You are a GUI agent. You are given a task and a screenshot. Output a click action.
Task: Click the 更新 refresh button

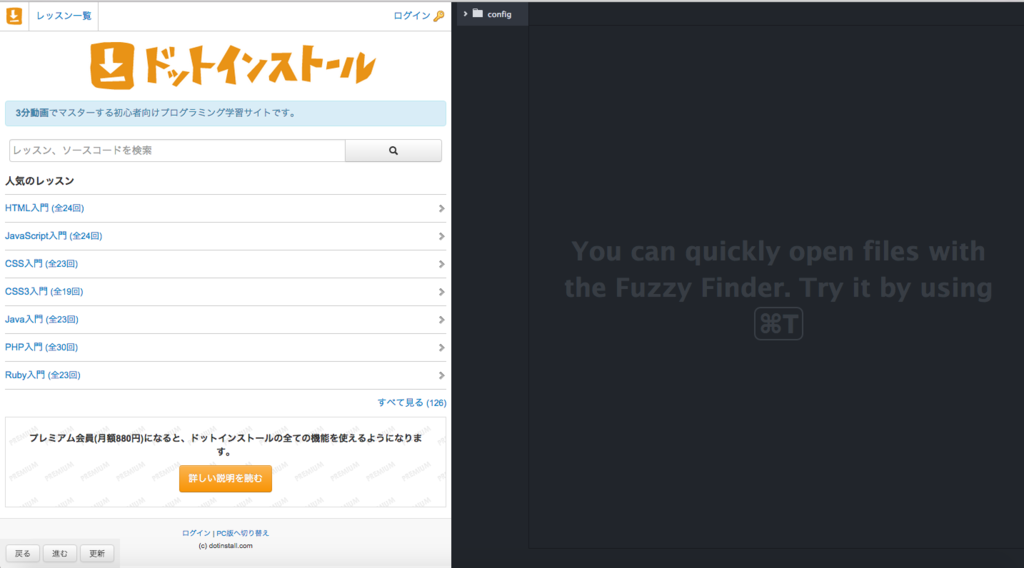(97, 554)
